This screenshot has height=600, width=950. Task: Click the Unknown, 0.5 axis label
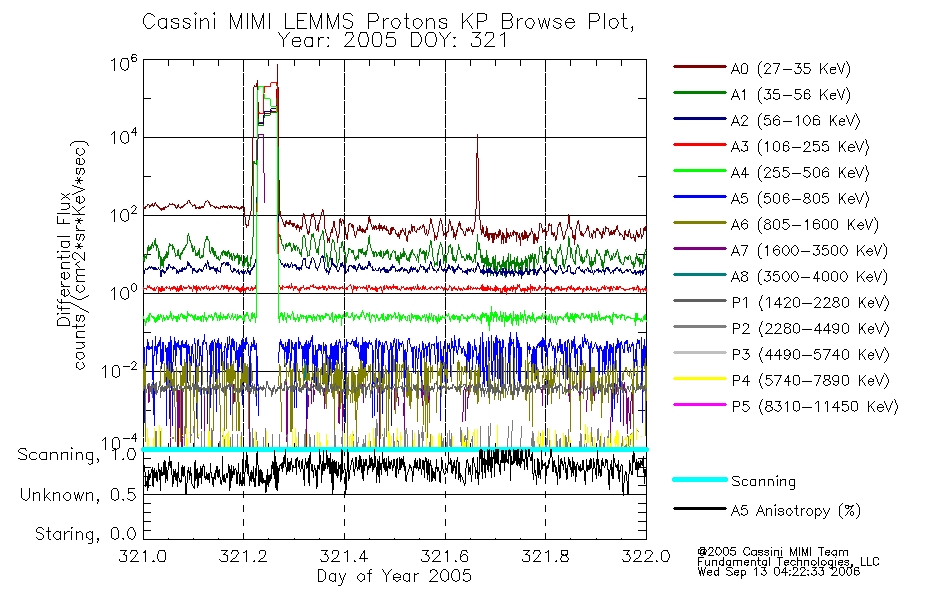tap(78, 495)
